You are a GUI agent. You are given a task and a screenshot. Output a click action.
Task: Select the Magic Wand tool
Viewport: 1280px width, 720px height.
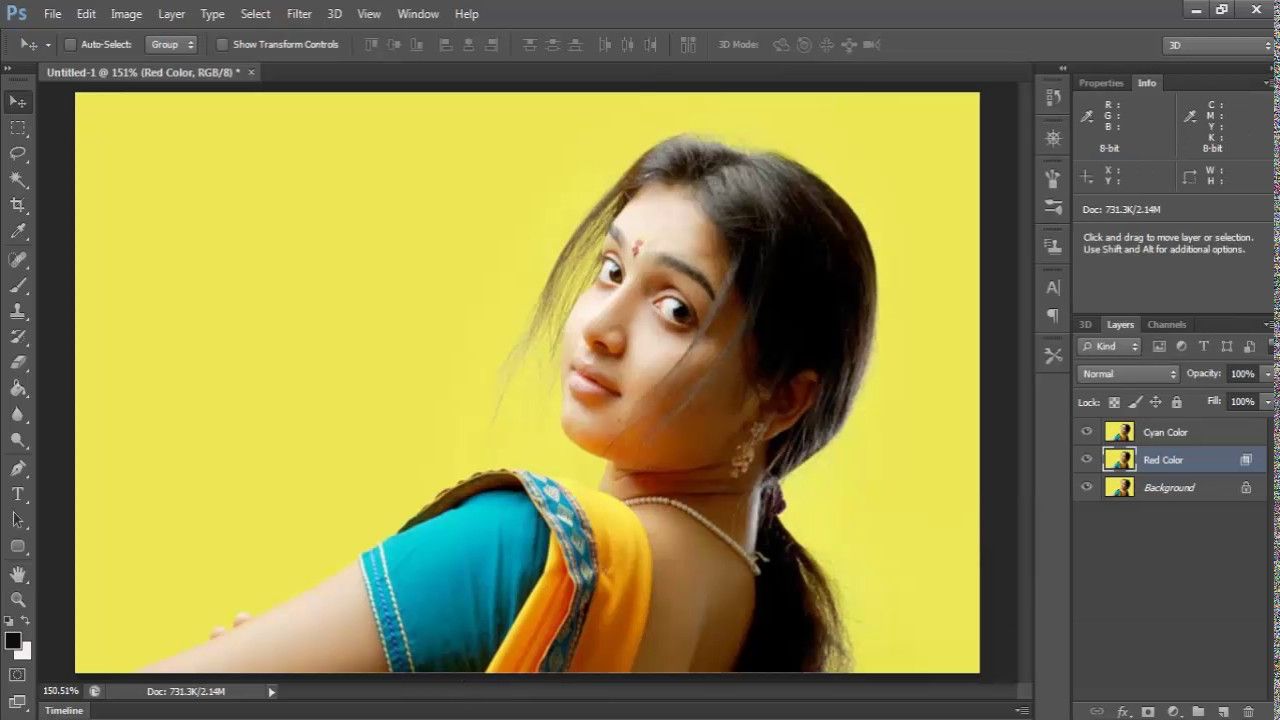(x=18, y=180)
